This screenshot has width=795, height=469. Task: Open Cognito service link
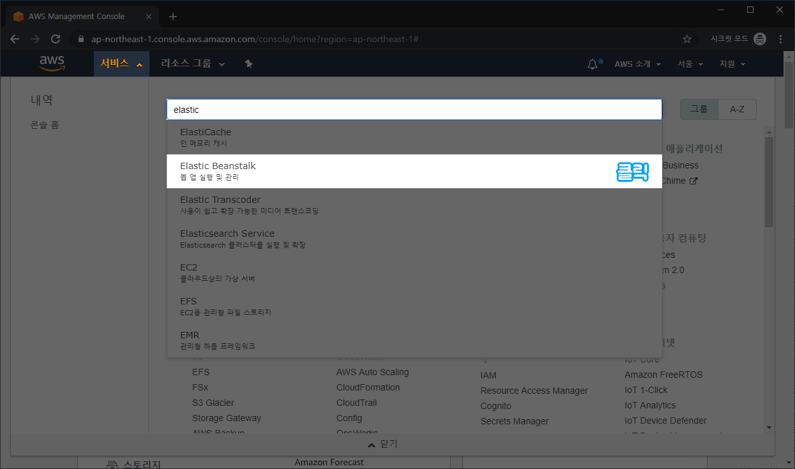pyautogui.click(x=496, y=406)
